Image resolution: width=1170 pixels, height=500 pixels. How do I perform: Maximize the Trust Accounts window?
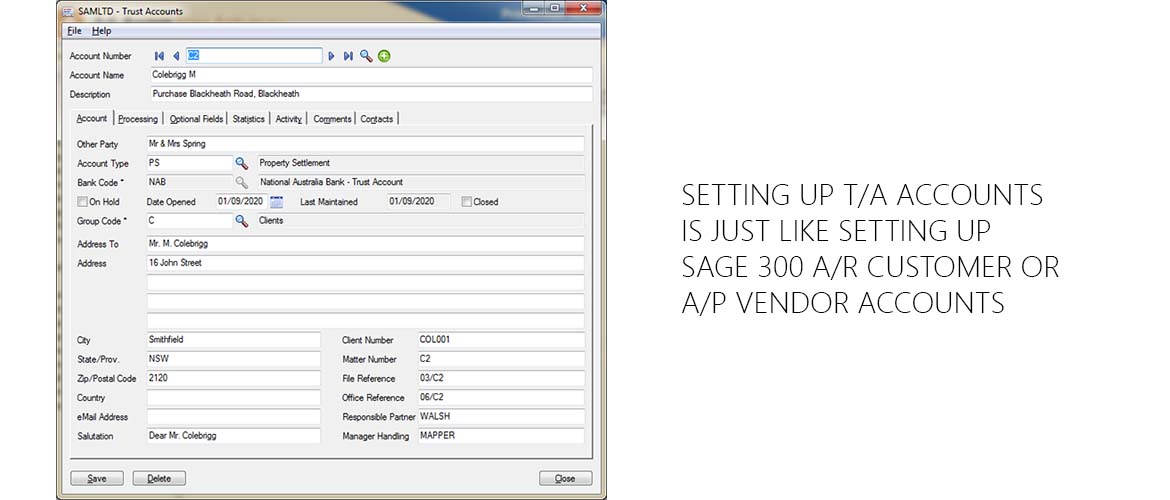pos(554,8)
